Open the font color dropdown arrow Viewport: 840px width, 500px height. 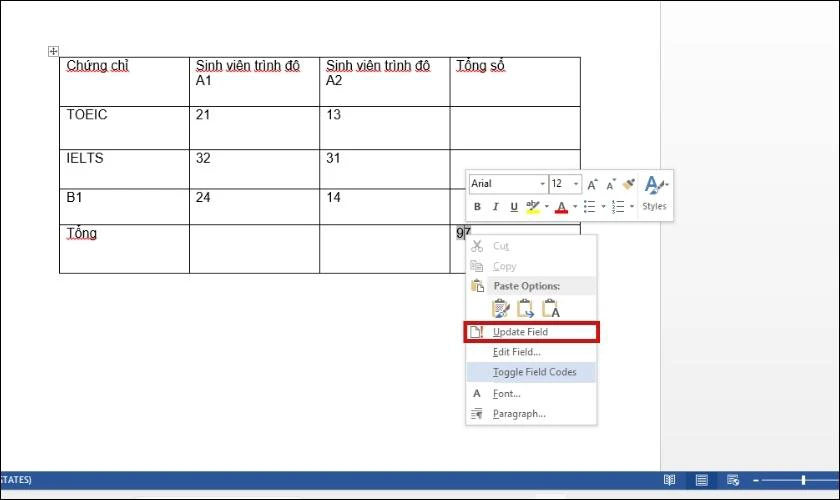pos(575,207)
